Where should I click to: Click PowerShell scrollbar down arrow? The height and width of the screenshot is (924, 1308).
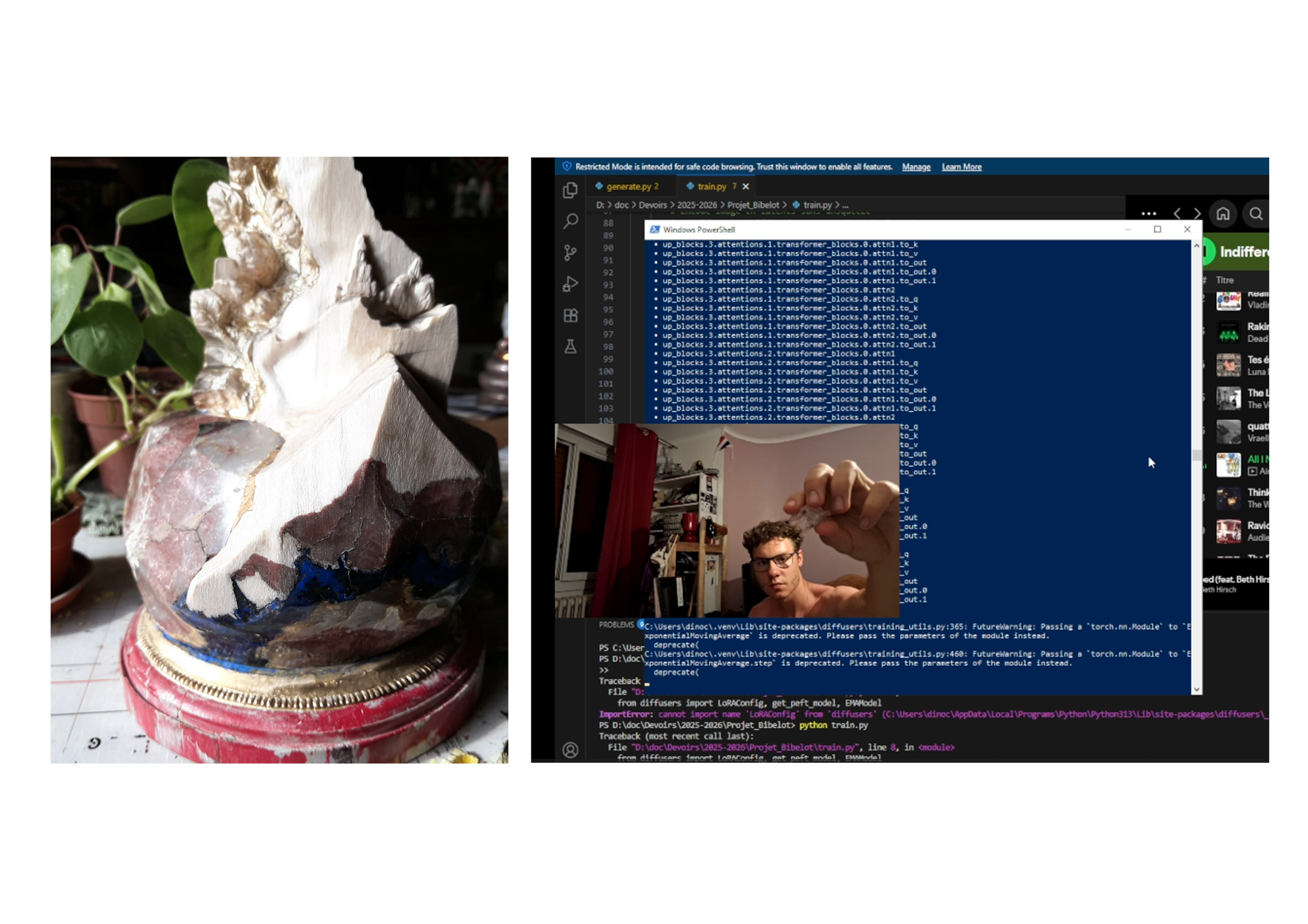(1196, 689)
